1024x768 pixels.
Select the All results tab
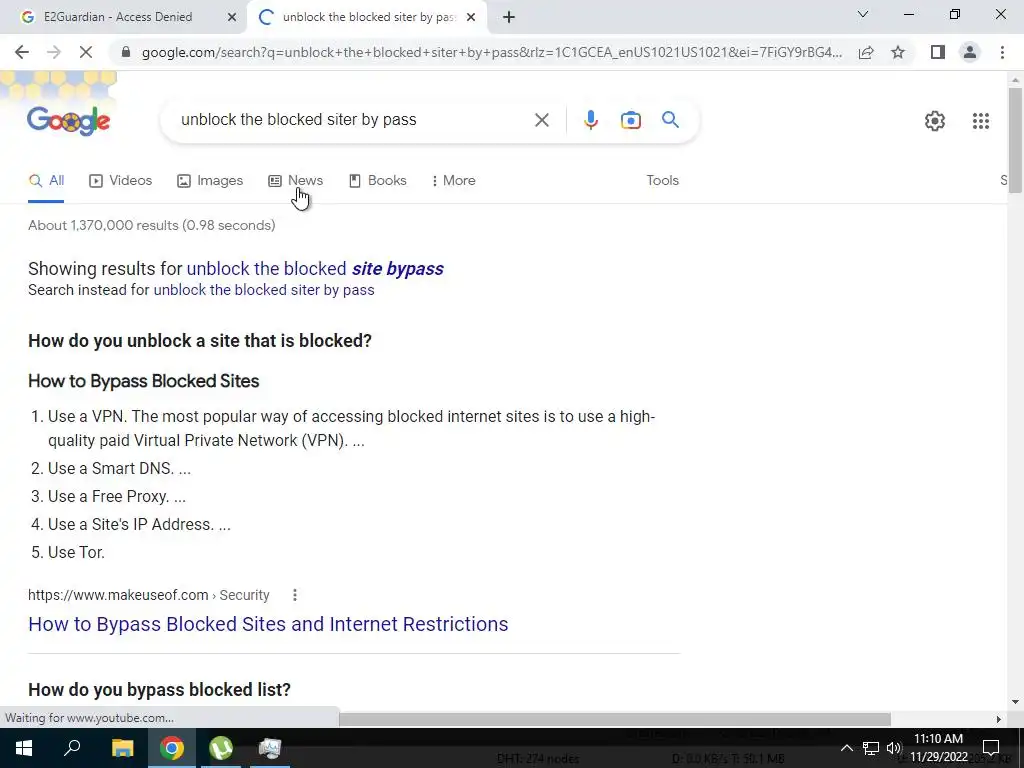point(46,181)
